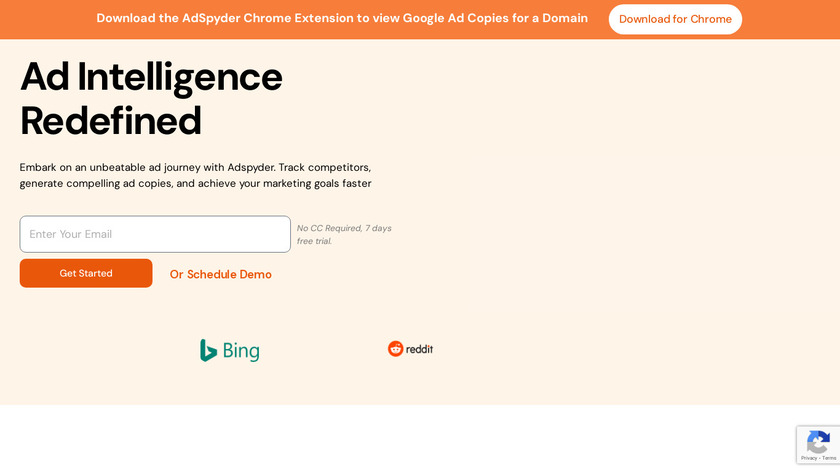Click the reCAPTCHA arrows logo
The height and width of the screenshot is (472, 840).
point(818,442)
